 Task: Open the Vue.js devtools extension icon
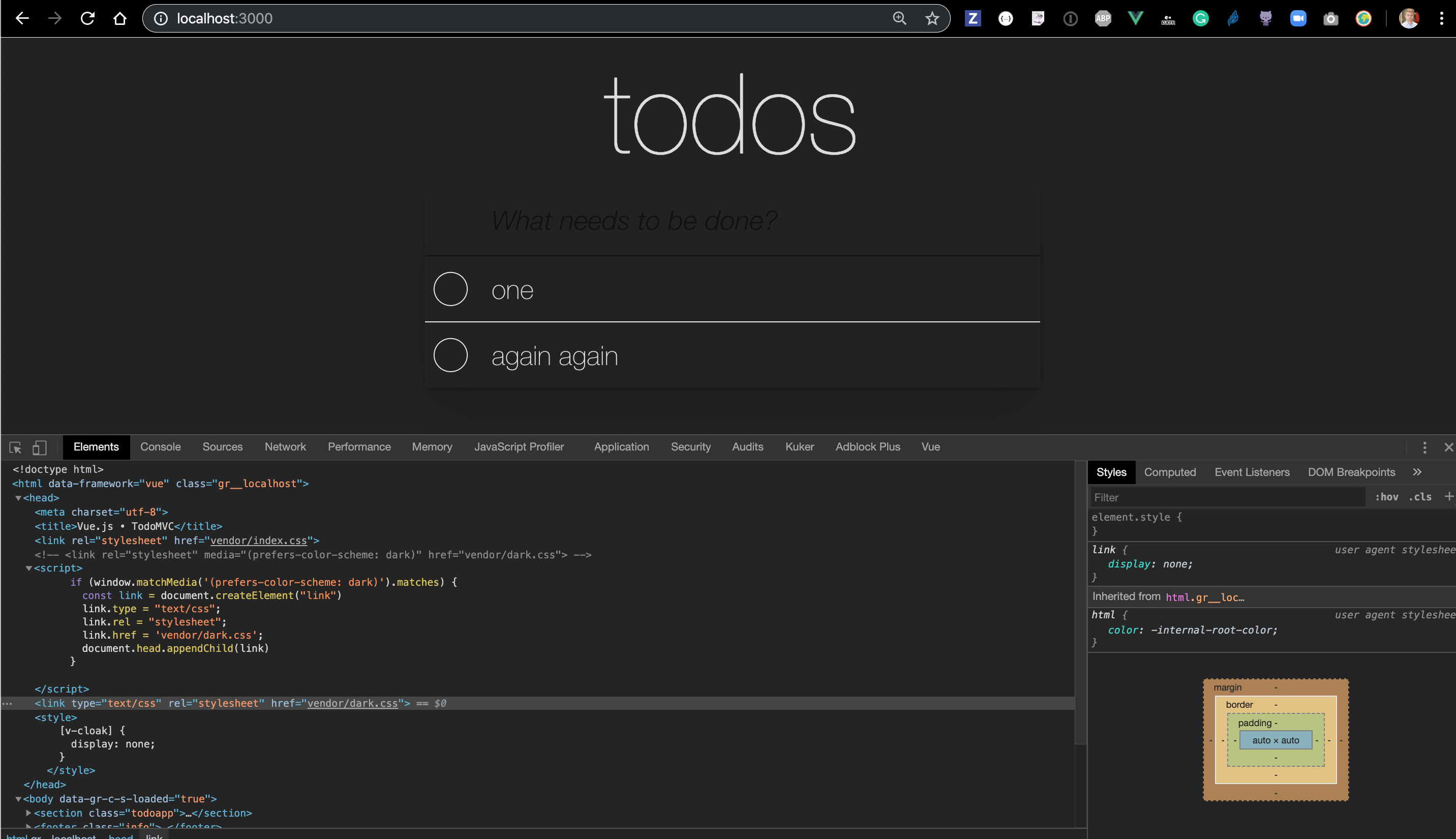point(1135,18)
